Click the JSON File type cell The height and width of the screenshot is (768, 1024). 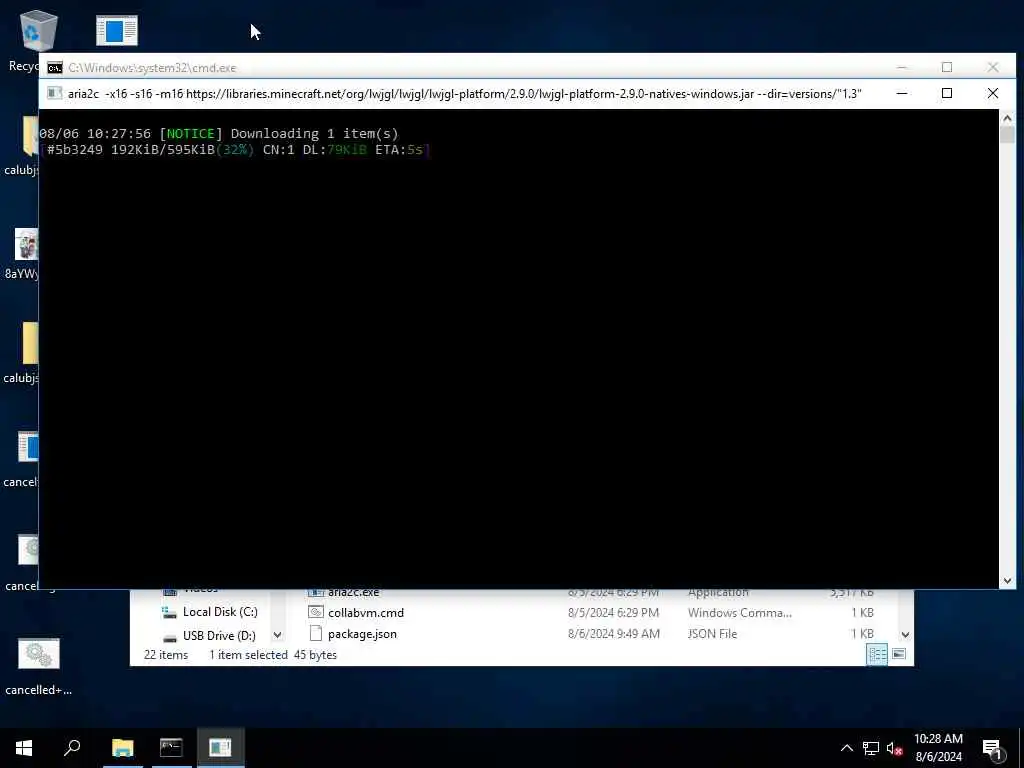pos(712,633)
